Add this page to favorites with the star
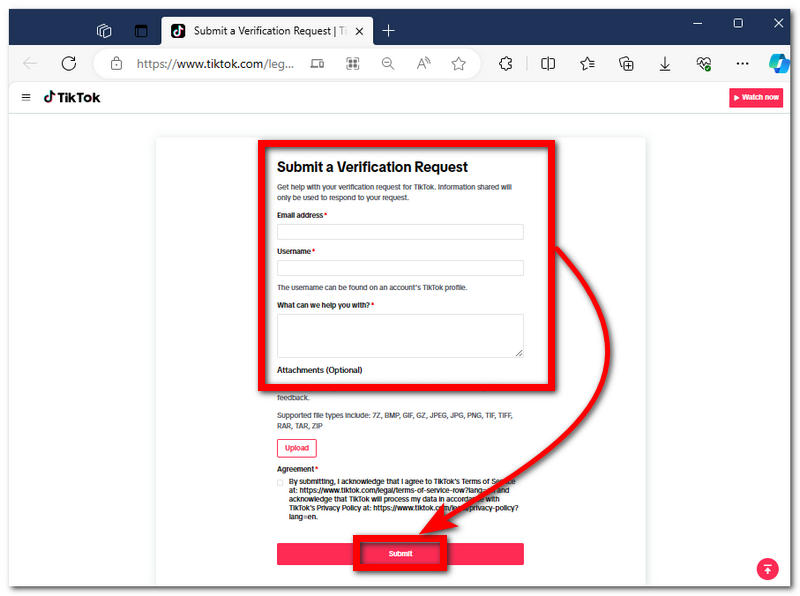The width and height of the screenshot is (800, 596). (x=458, y=63)
